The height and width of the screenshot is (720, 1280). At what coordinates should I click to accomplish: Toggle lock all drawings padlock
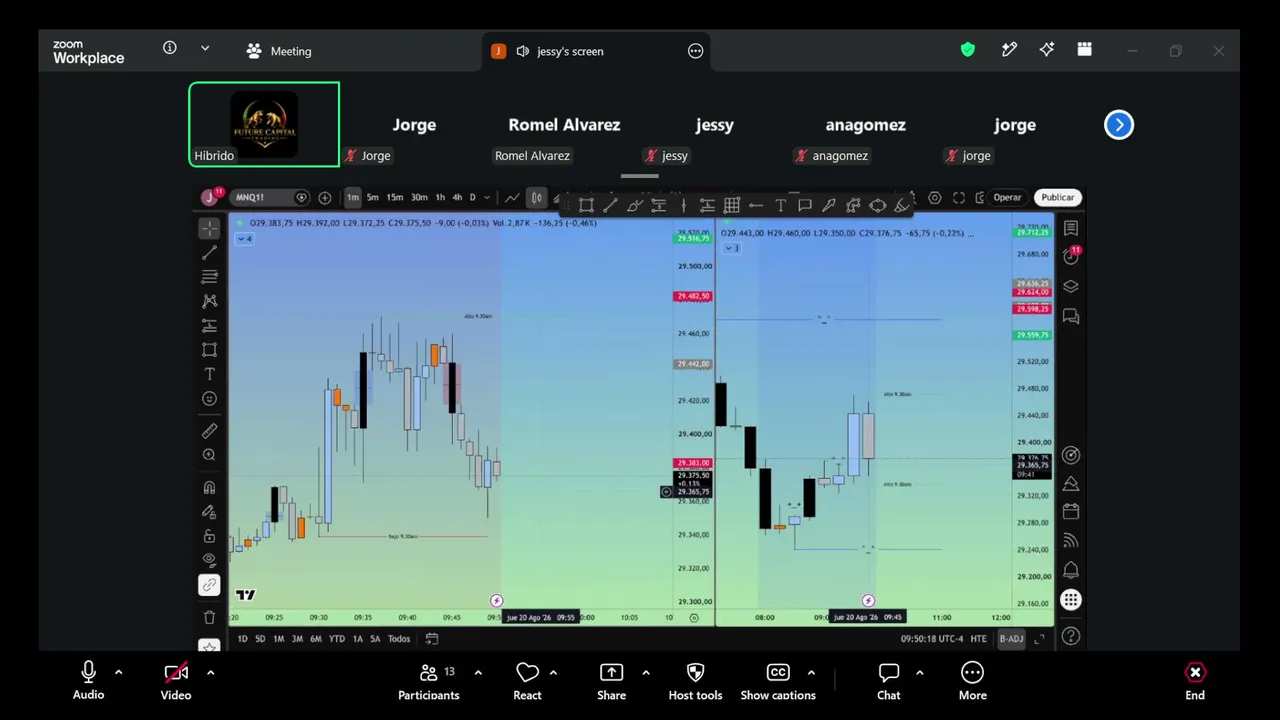point(209,536)
